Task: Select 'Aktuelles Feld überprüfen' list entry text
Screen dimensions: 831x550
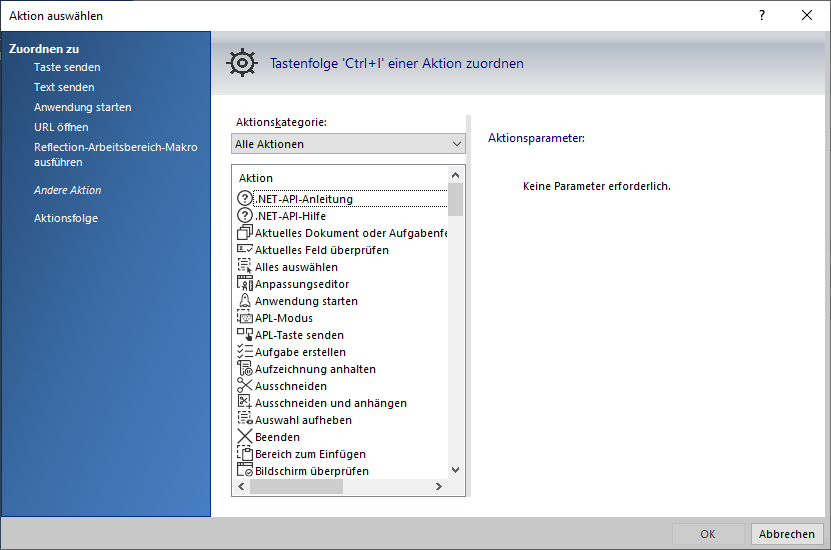Action: (x=322, y=250)
